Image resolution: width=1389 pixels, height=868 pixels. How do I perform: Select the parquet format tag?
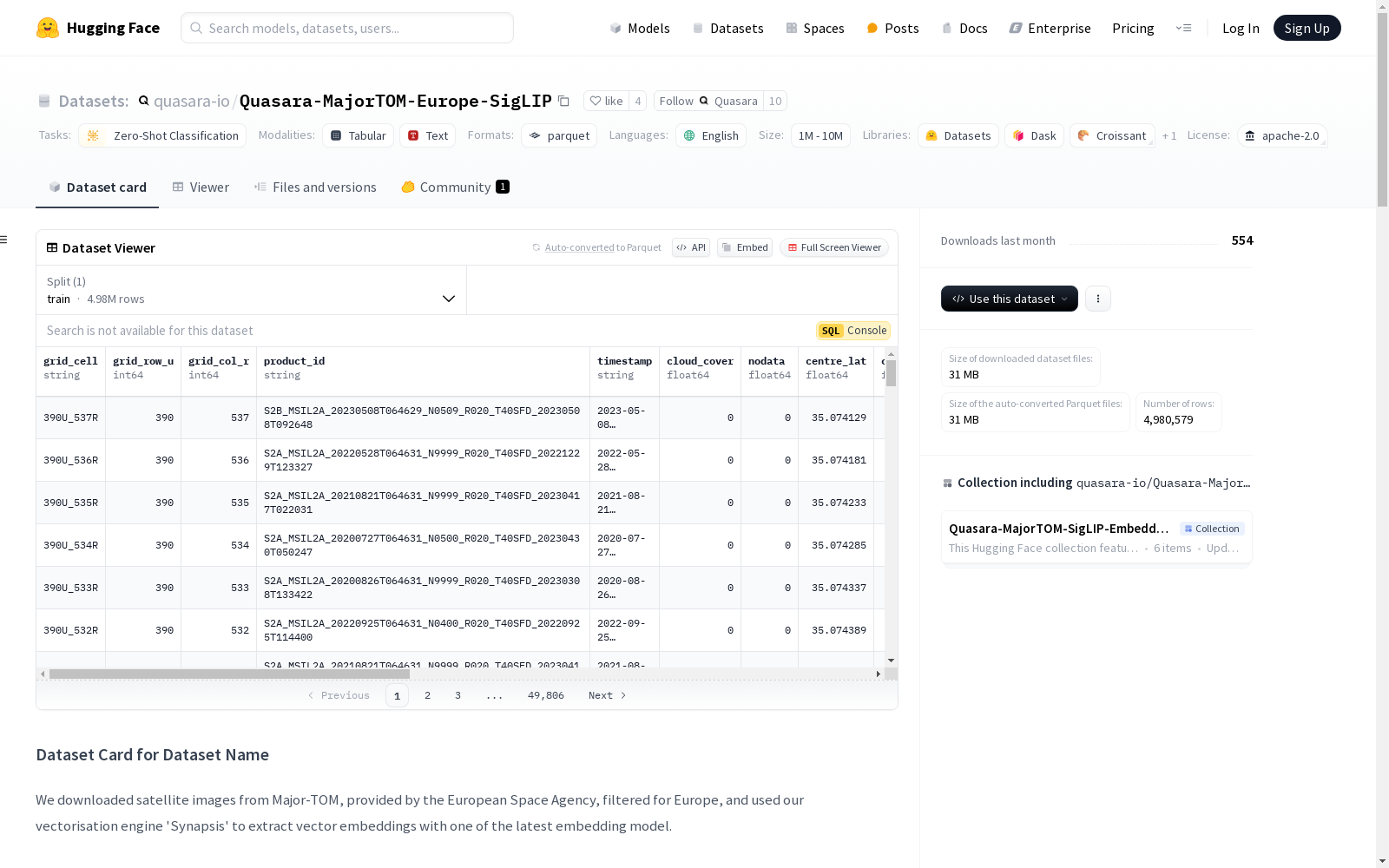[559, 135]
